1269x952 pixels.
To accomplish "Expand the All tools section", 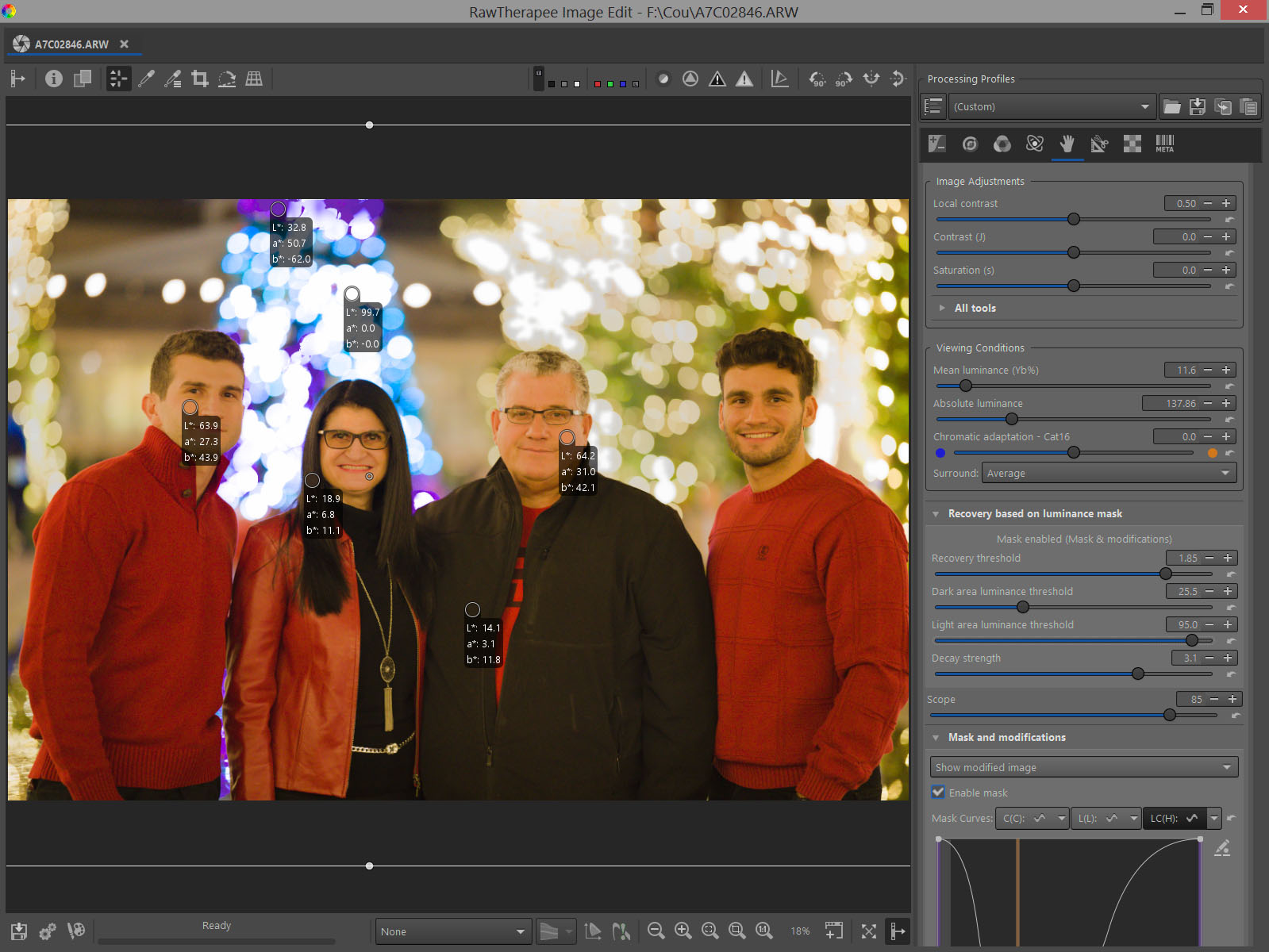I will point(975,308).
